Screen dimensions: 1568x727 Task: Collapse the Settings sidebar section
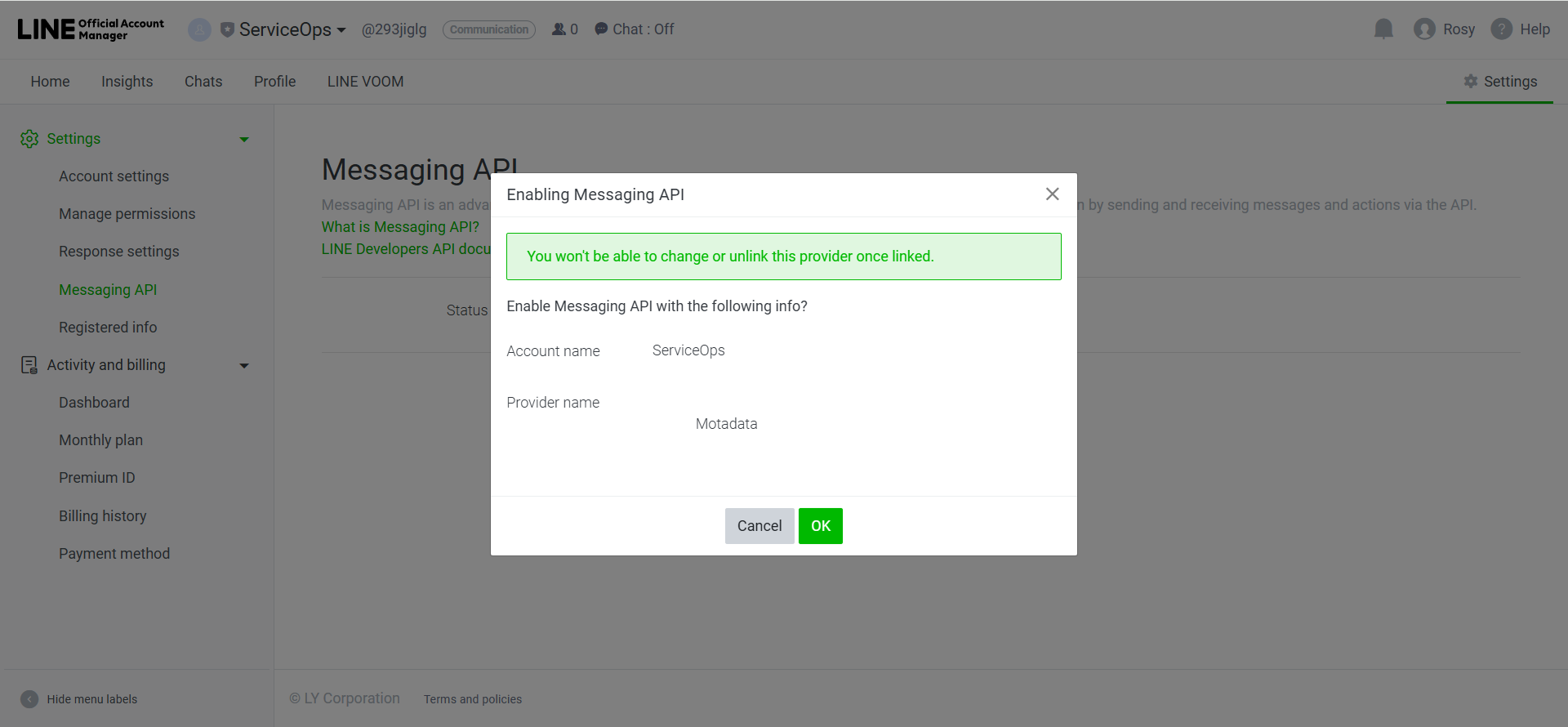pyautogui.click(x=243, y=140)
